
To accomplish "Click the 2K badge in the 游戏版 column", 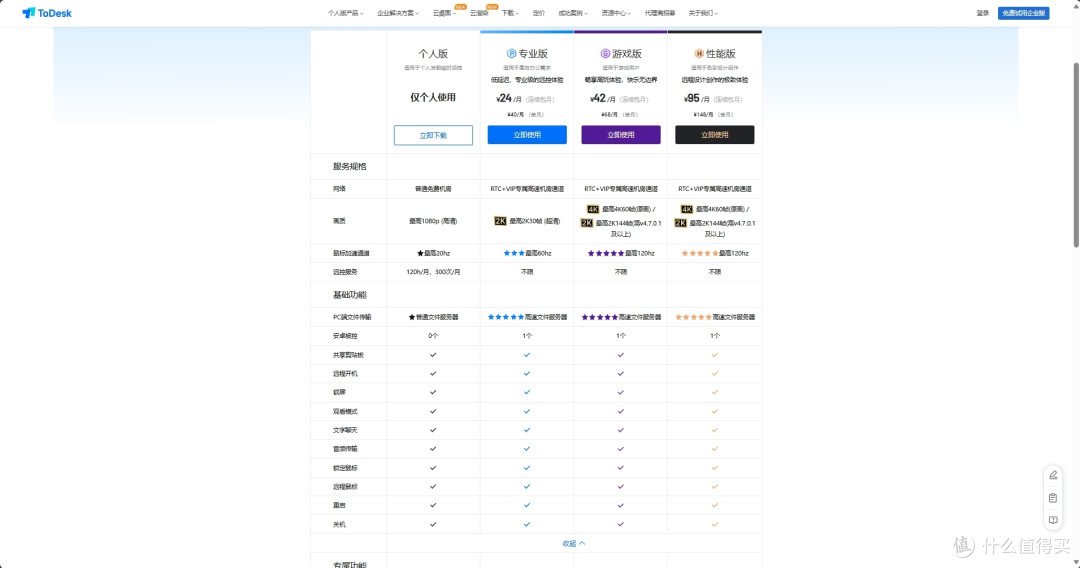I will pyautogui.click(x=587, y=223).
